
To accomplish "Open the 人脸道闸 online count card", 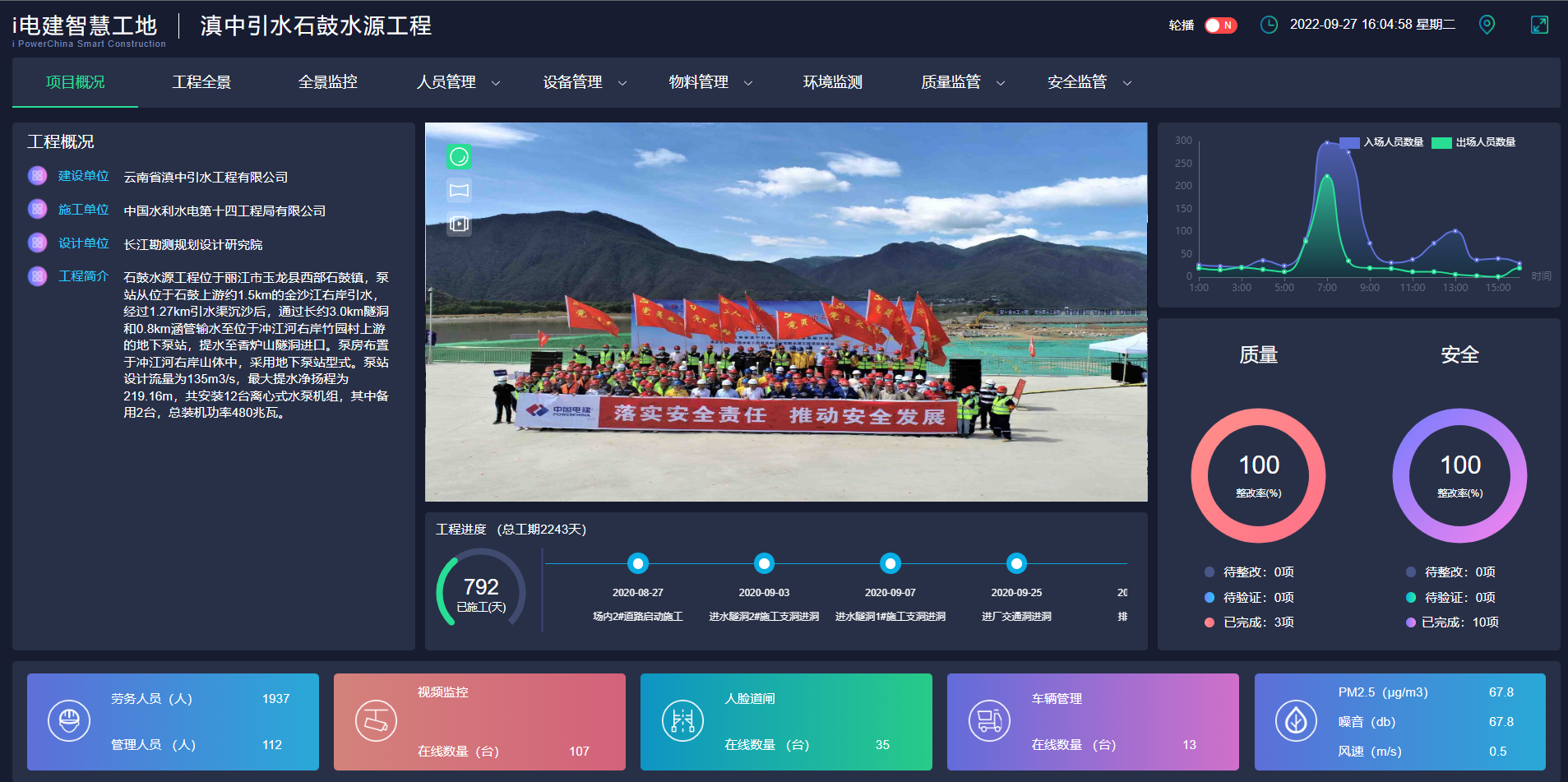I will 785,722.
